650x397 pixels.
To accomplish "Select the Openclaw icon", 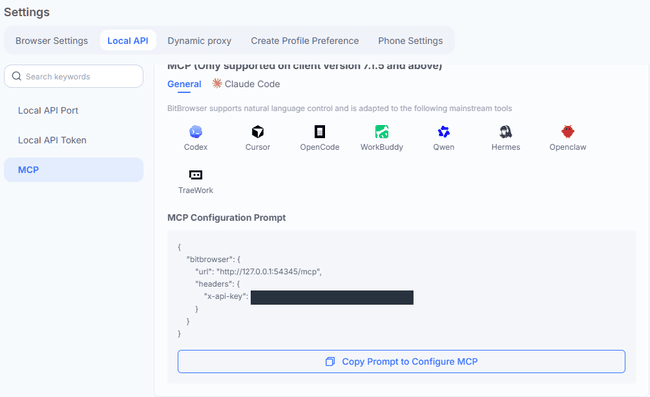I will click(x=568, y=132).
